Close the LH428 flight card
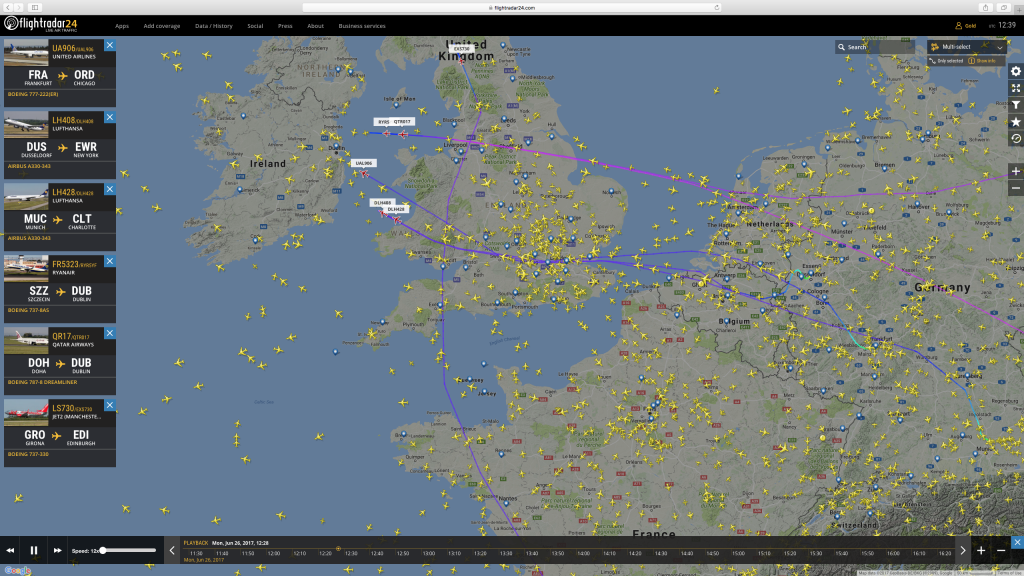 [110, 189]
